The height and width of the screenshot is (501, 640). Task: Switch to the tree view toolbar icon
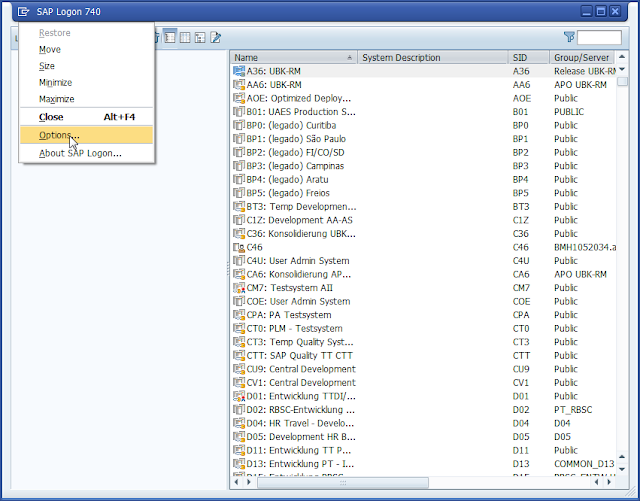pos(200,38)
